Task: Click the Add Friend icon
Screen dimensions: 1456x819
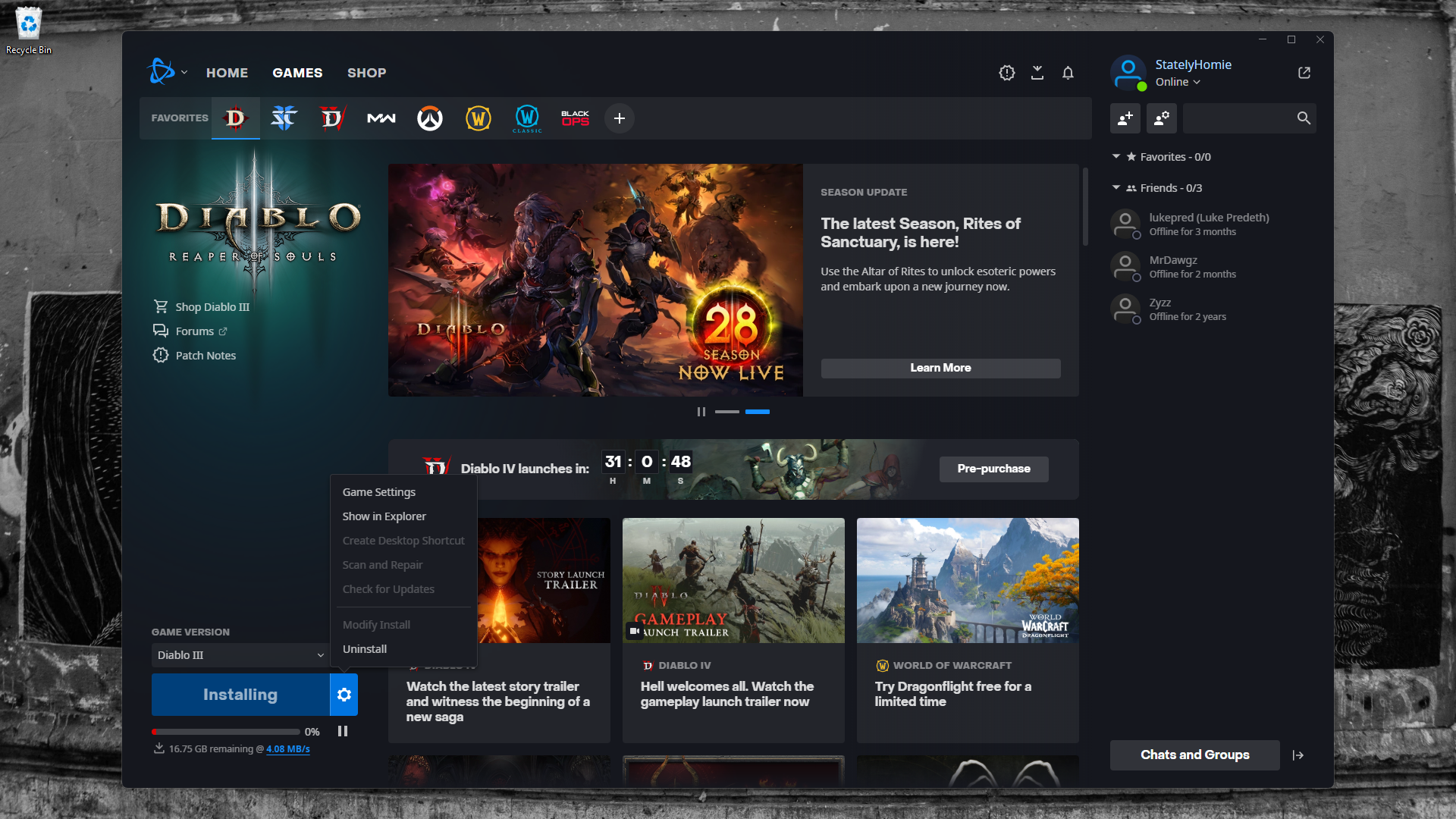Action: [x=1125, y=118]
